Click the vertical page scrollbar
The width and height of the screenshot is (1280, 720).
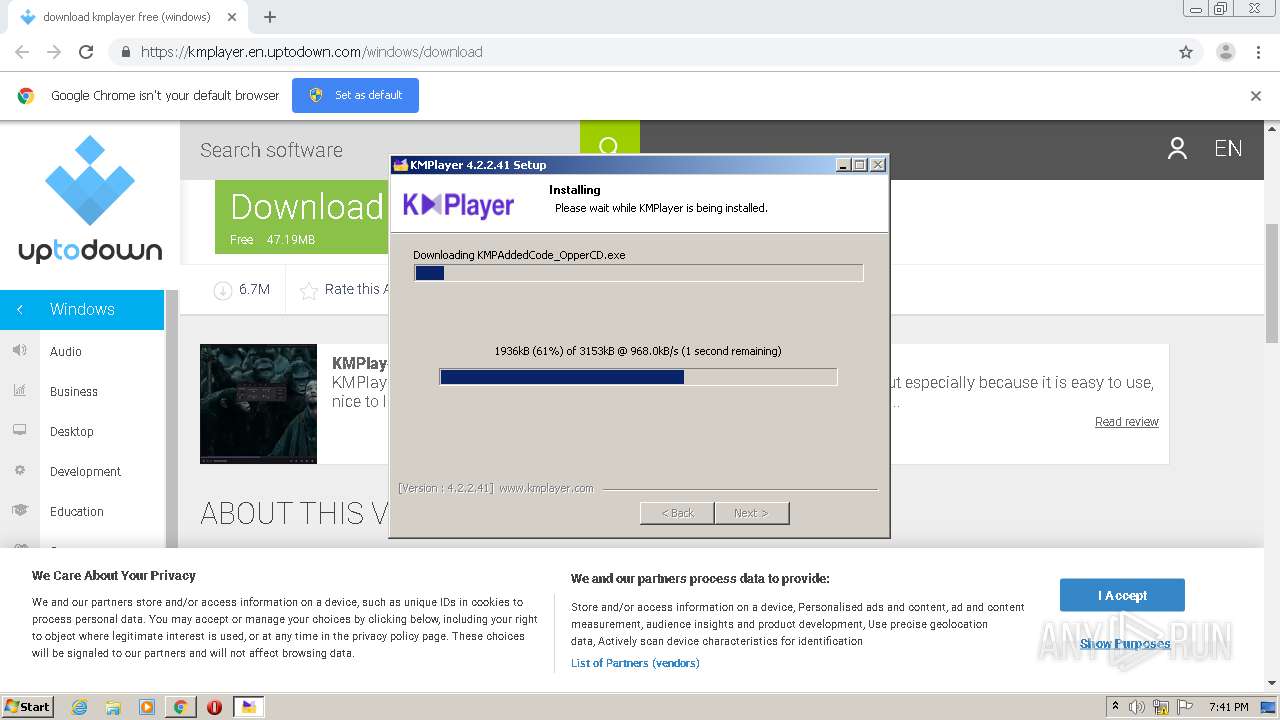tap(1272, 283)
